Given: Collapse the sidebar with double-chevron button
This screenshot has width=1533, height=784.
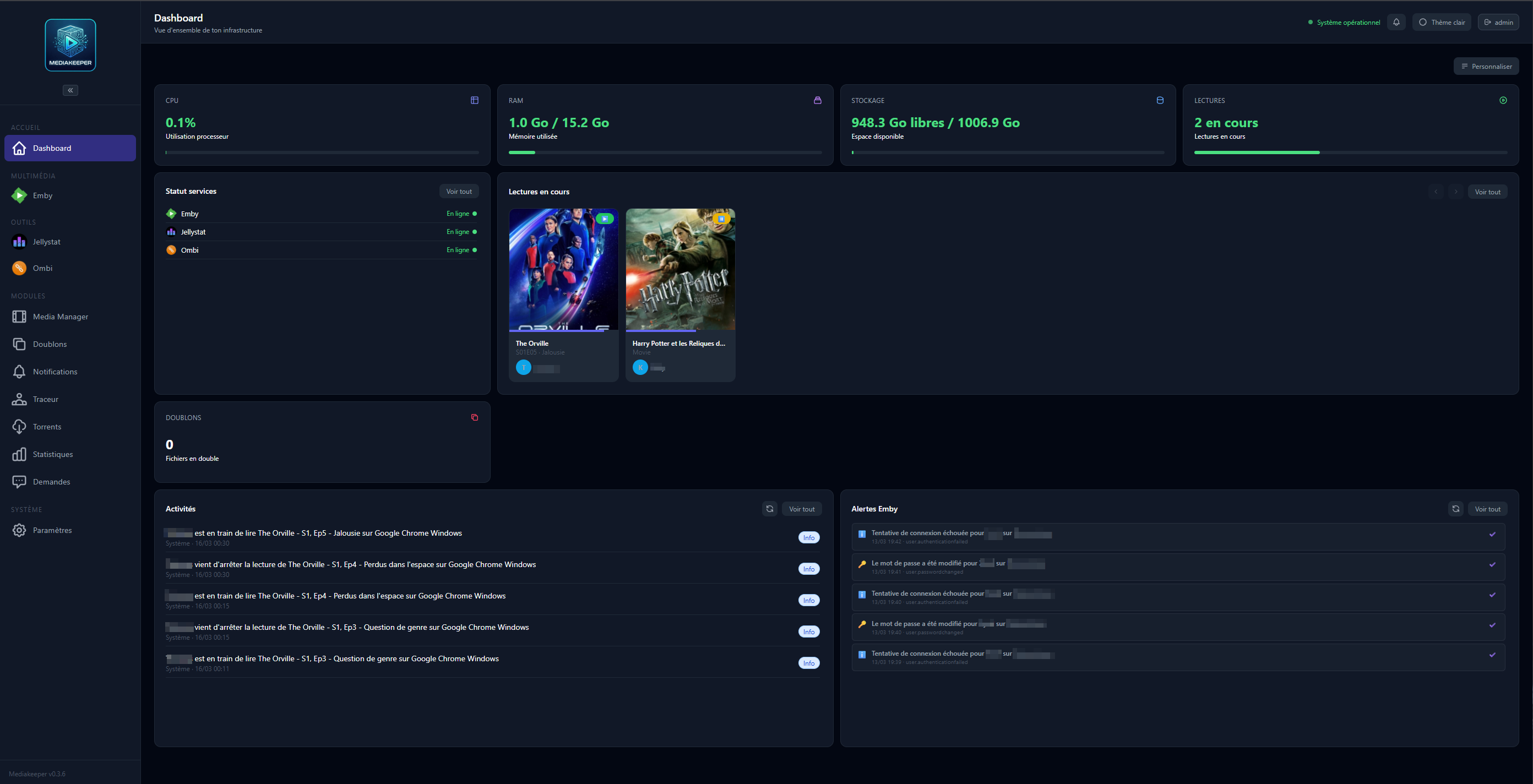Looking at the screenshot, I should click(x=70, y=90).
